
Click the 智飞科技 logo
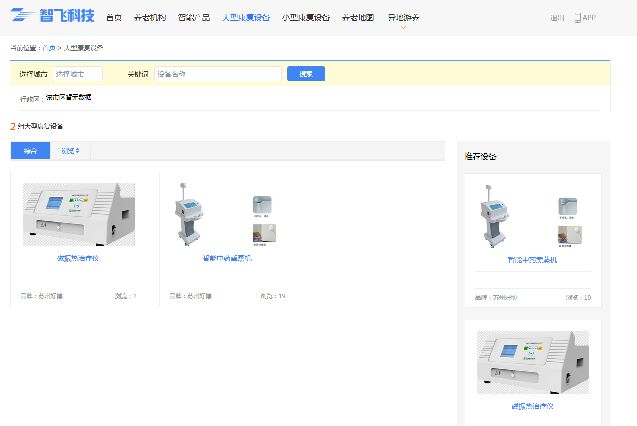(x=54, y=16)
